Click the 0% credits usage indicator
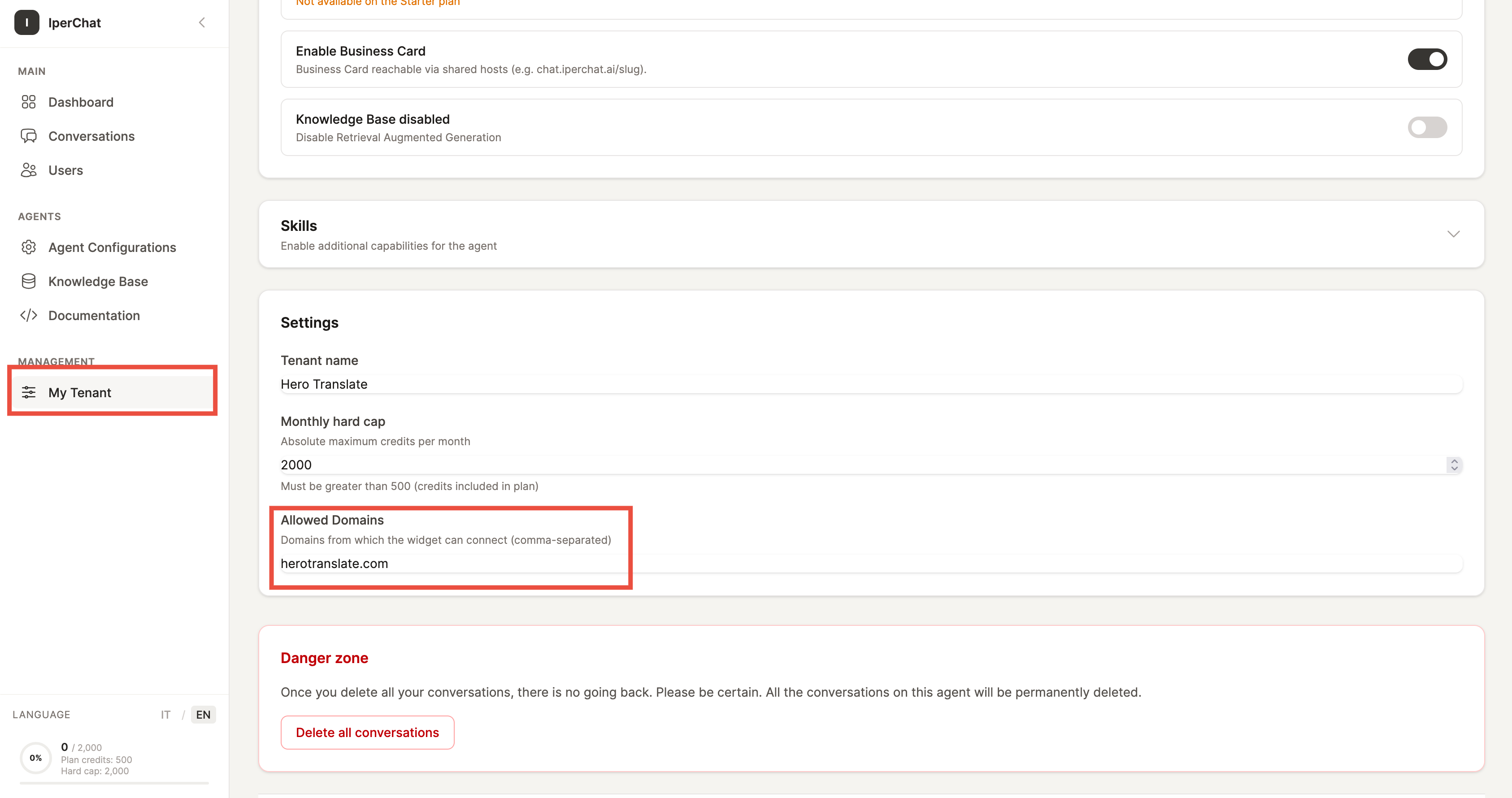 pos(35,758)
